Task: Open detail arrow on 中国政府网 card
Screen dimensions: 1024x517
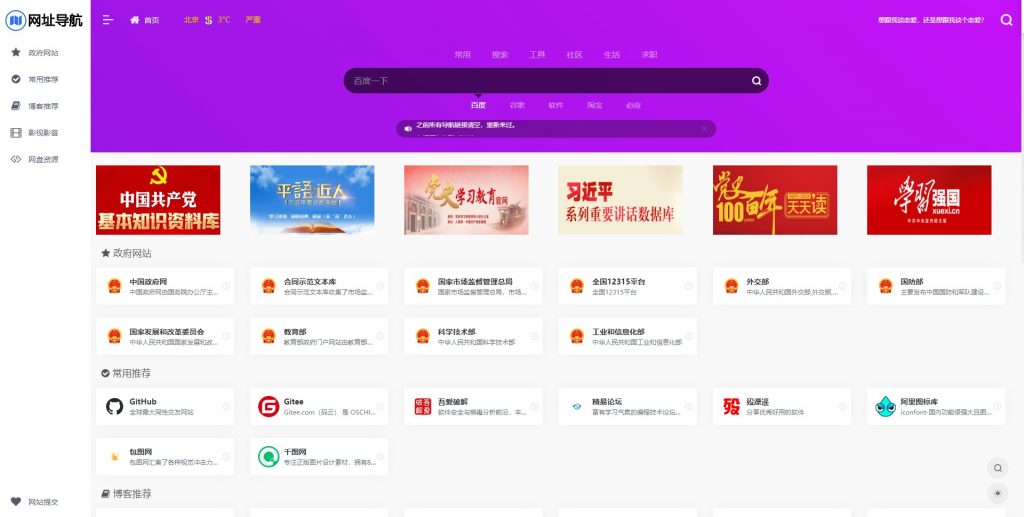Action: [x=226, y=286]
